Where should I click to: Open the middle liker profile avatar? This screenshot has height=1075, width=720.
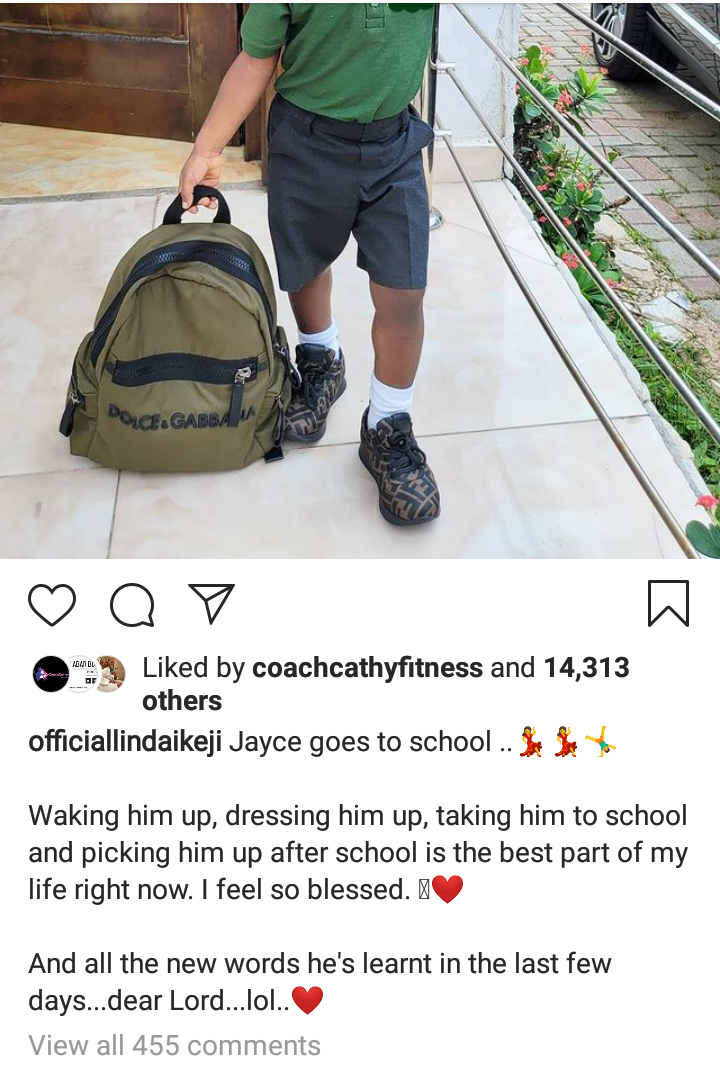point(80,674)
